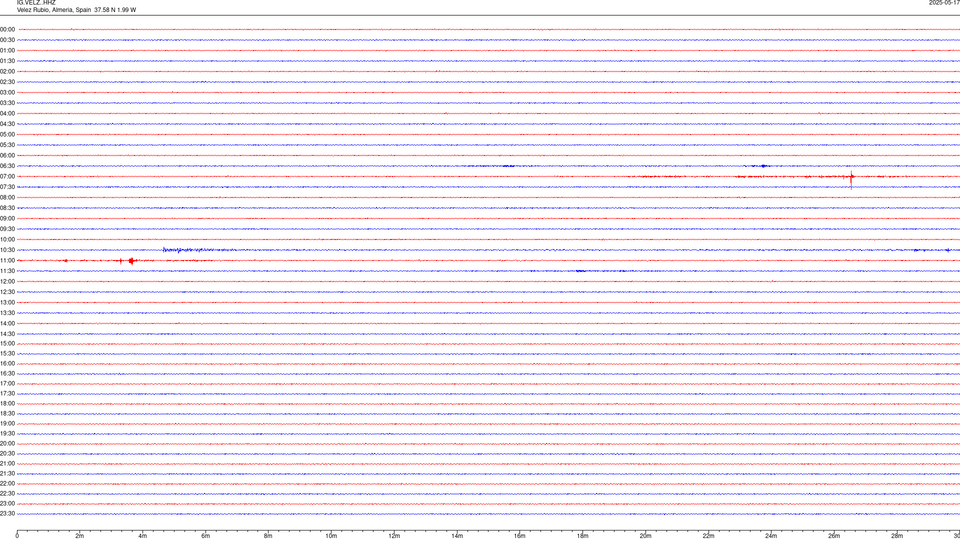Click the 10:00 row time label
Screen dimensions: 960x540
coord(8,239)
